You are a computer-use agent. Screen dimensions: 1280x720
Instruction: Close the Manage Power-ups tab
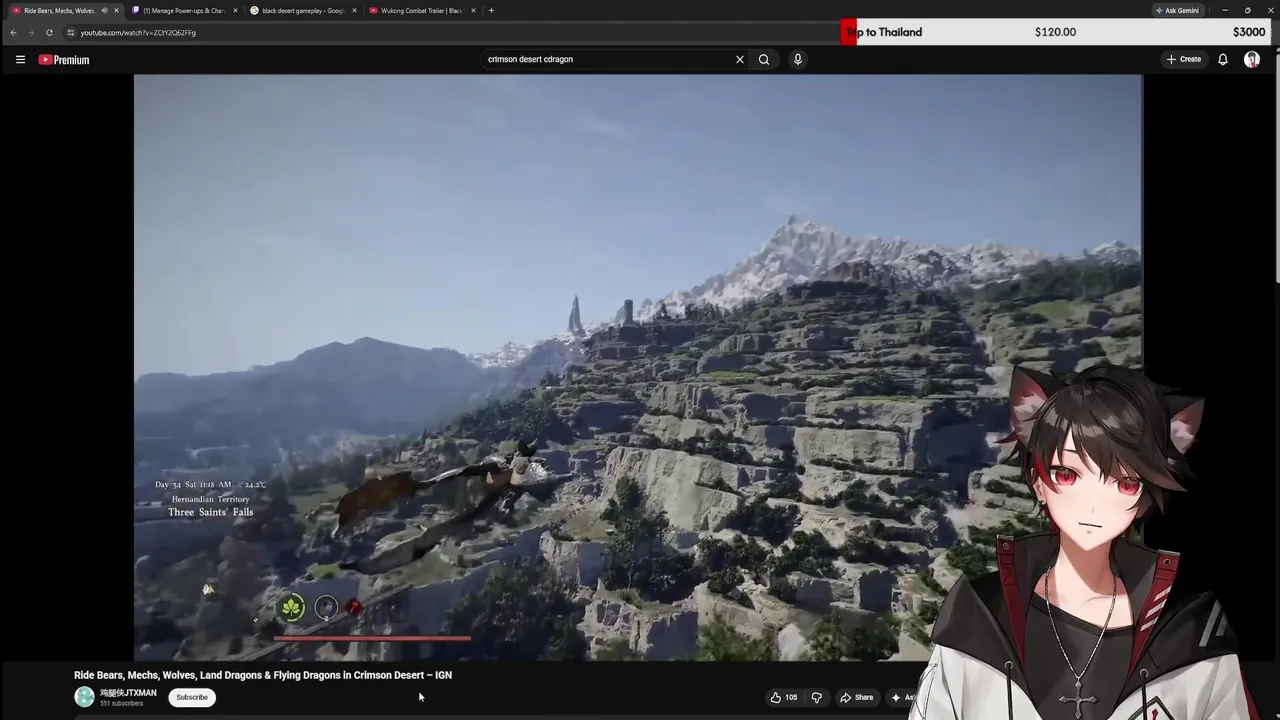[235, 10]
